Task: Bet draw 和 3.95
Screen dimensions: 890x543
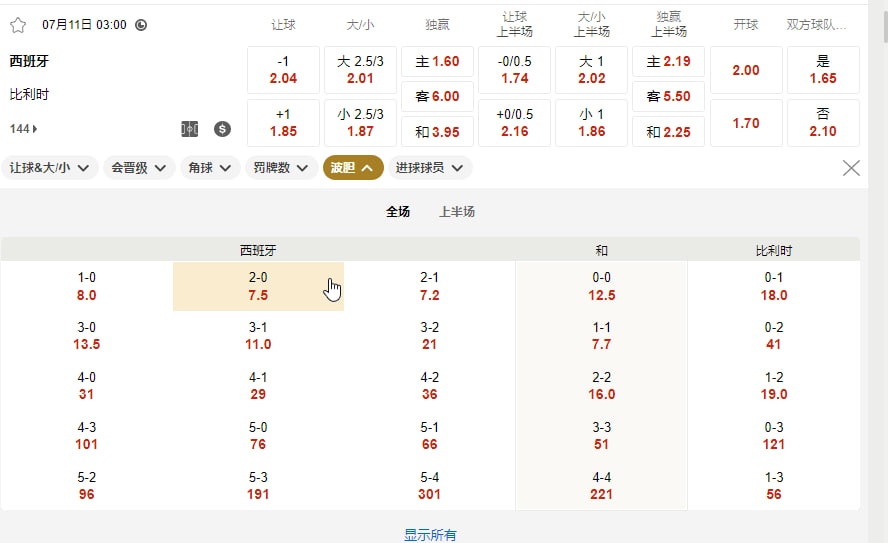Action: (x=438, y=132)
